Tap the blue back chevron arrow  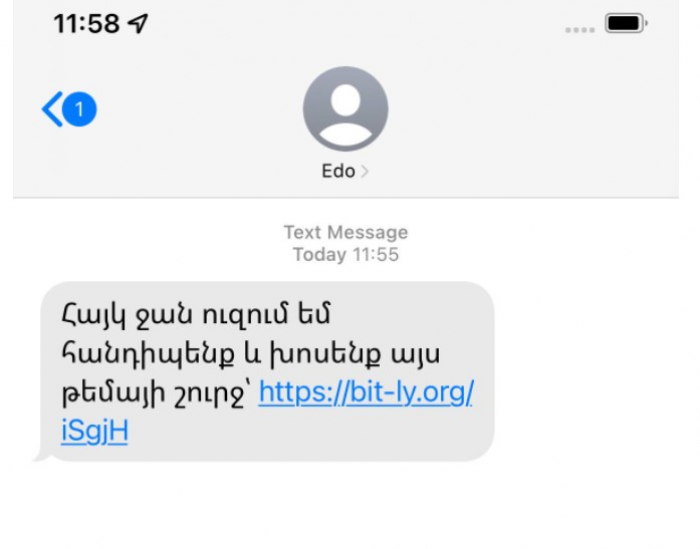pos(52,109)
